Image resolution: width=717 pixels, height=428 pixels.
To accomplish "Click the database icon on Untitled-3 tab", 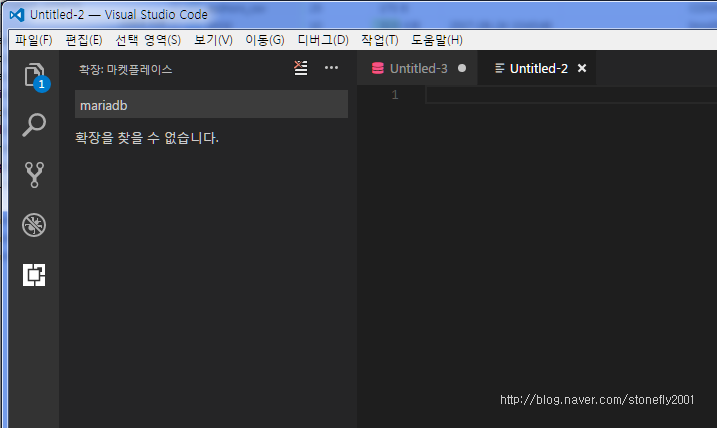I will 378,68.
